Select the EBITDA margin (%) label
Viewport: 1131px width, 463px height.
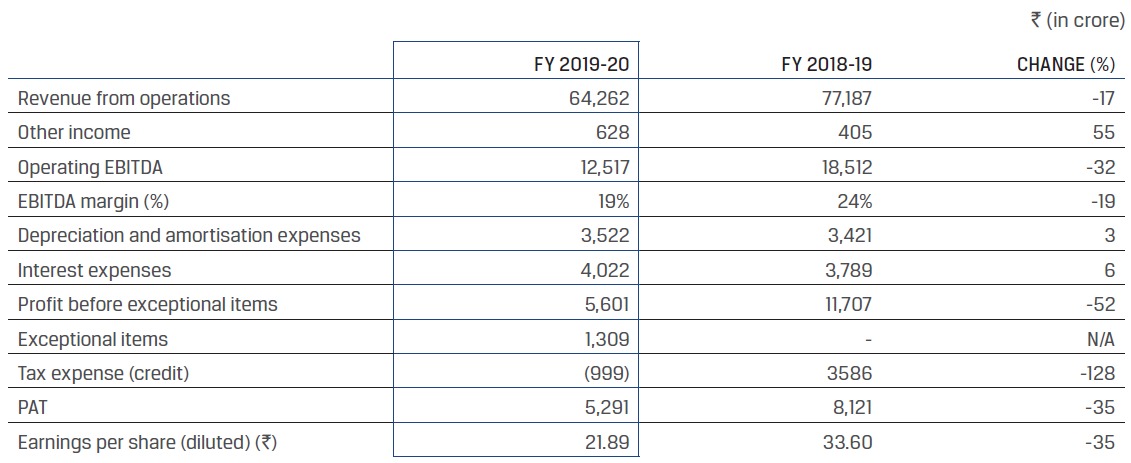click(x=93, y=201)
